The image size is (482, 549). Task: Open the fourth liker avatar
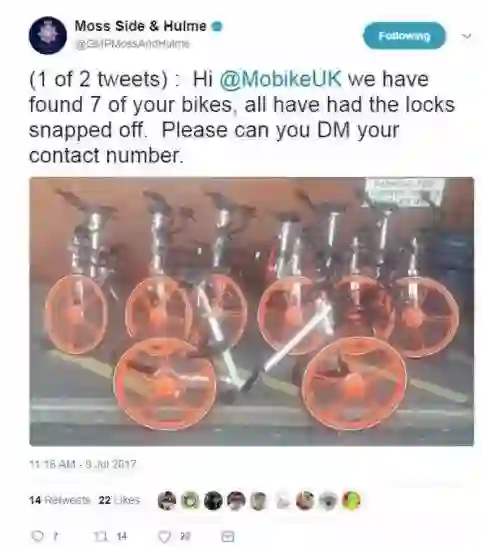(236, 500)
